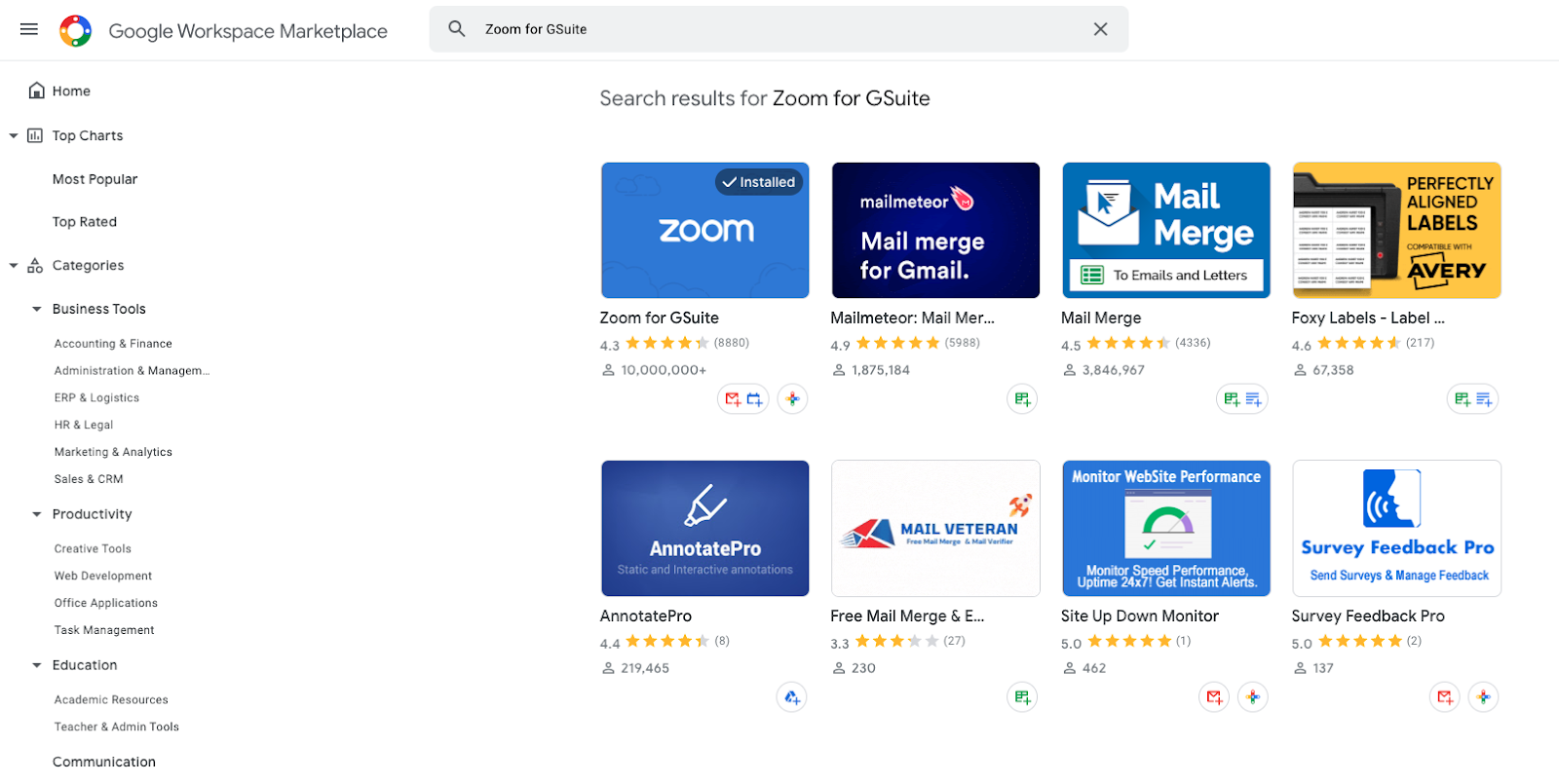Select Sales & CRM category
The height and width of the screenshot is (784, 1559).
click(89, 479)
